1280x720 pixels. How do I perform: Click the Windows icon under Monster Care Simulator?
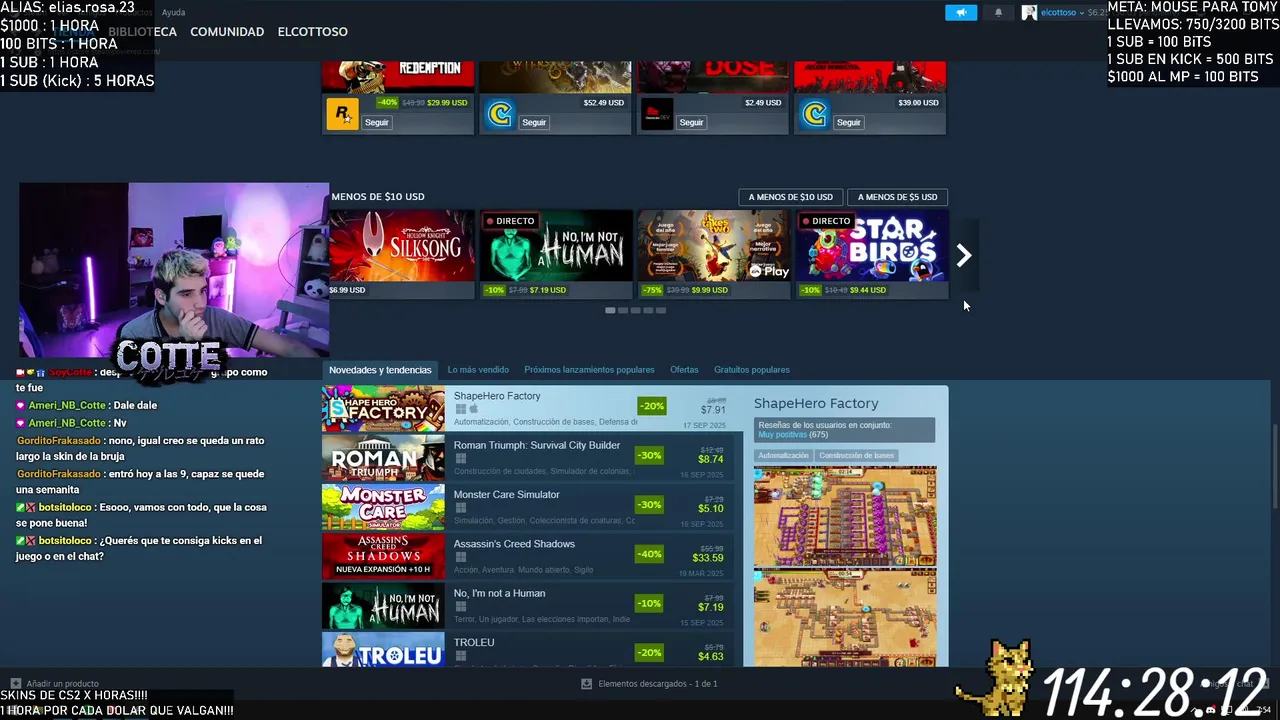coord(461,508)
